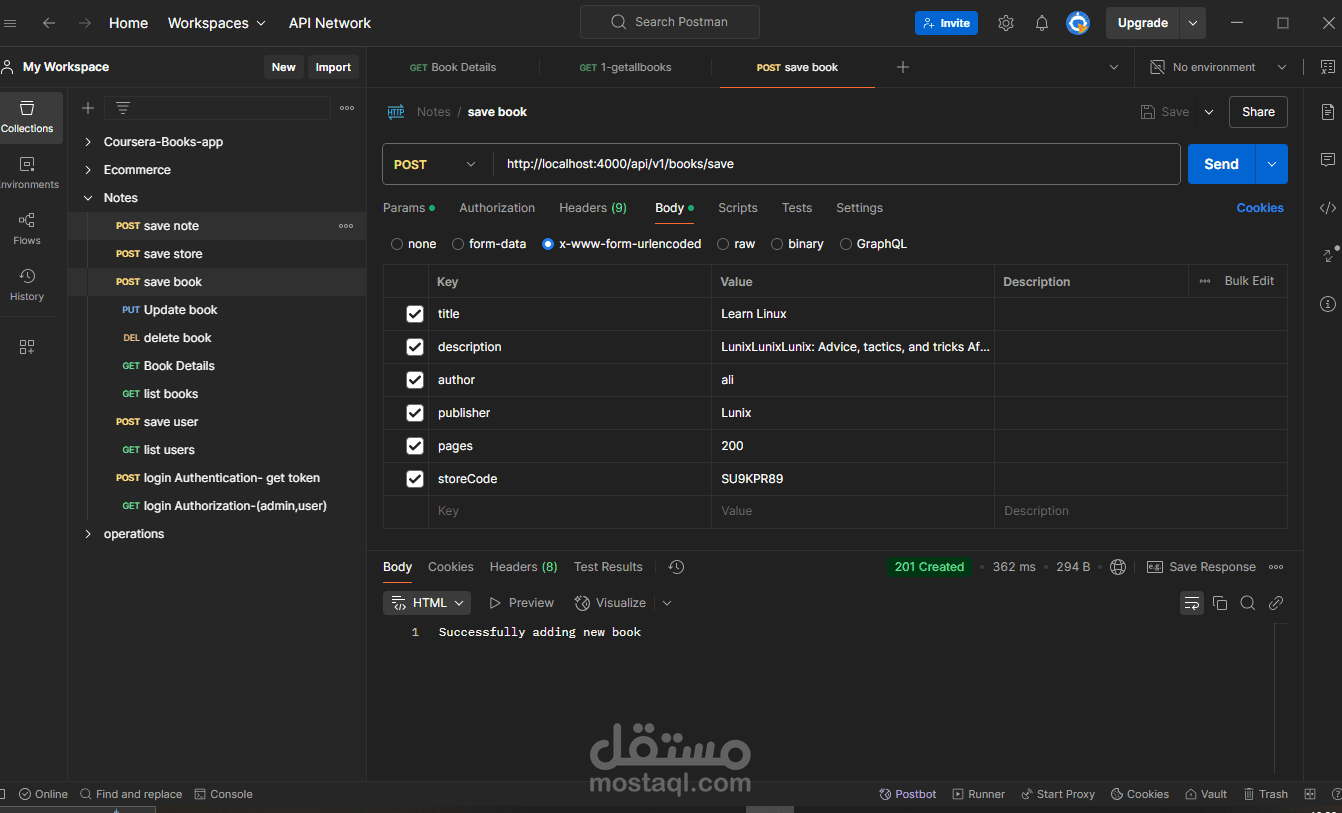Click the Send button

coord(1220,163)
